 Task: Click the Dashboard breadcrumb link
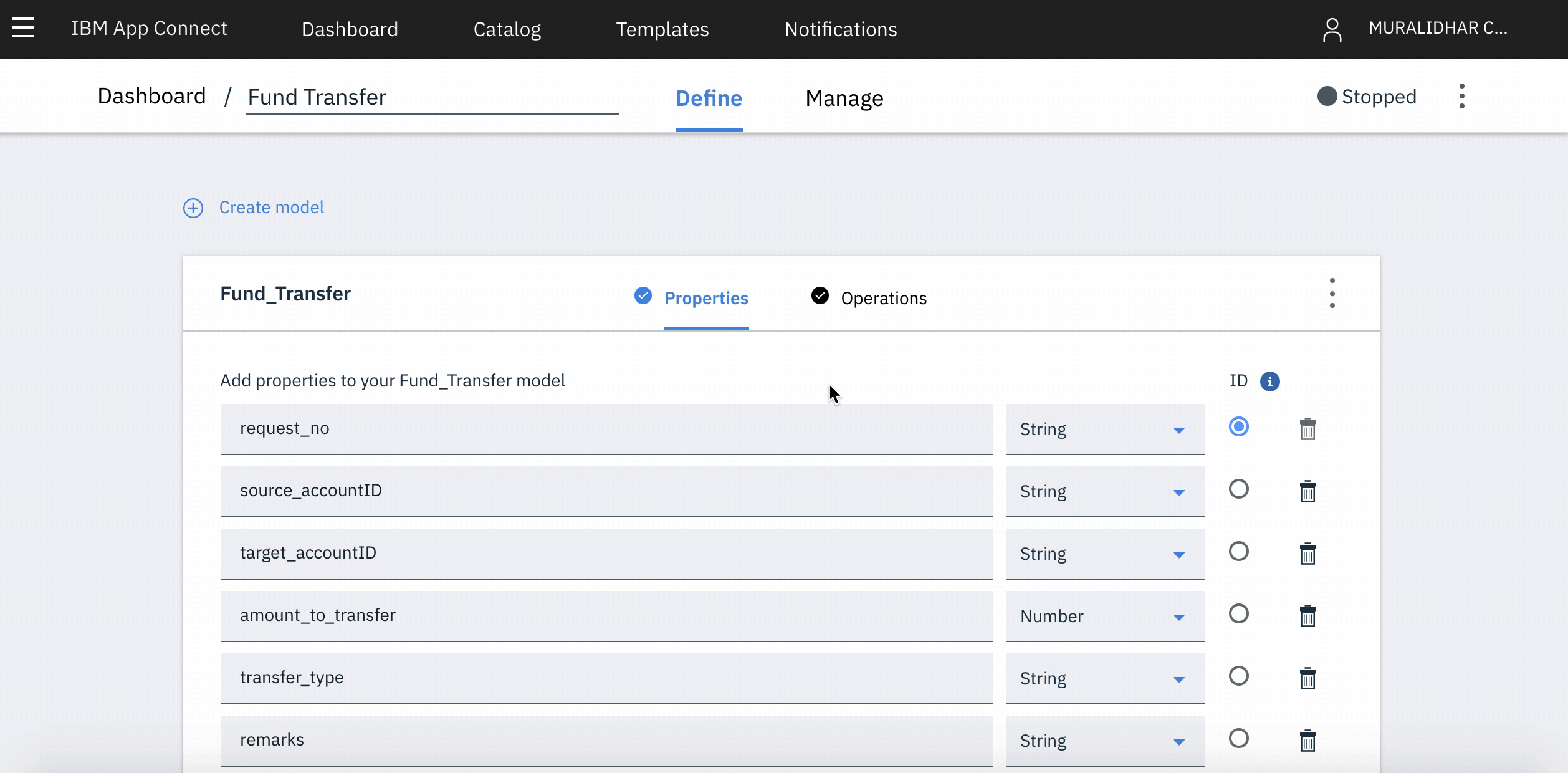pos(151,96)
